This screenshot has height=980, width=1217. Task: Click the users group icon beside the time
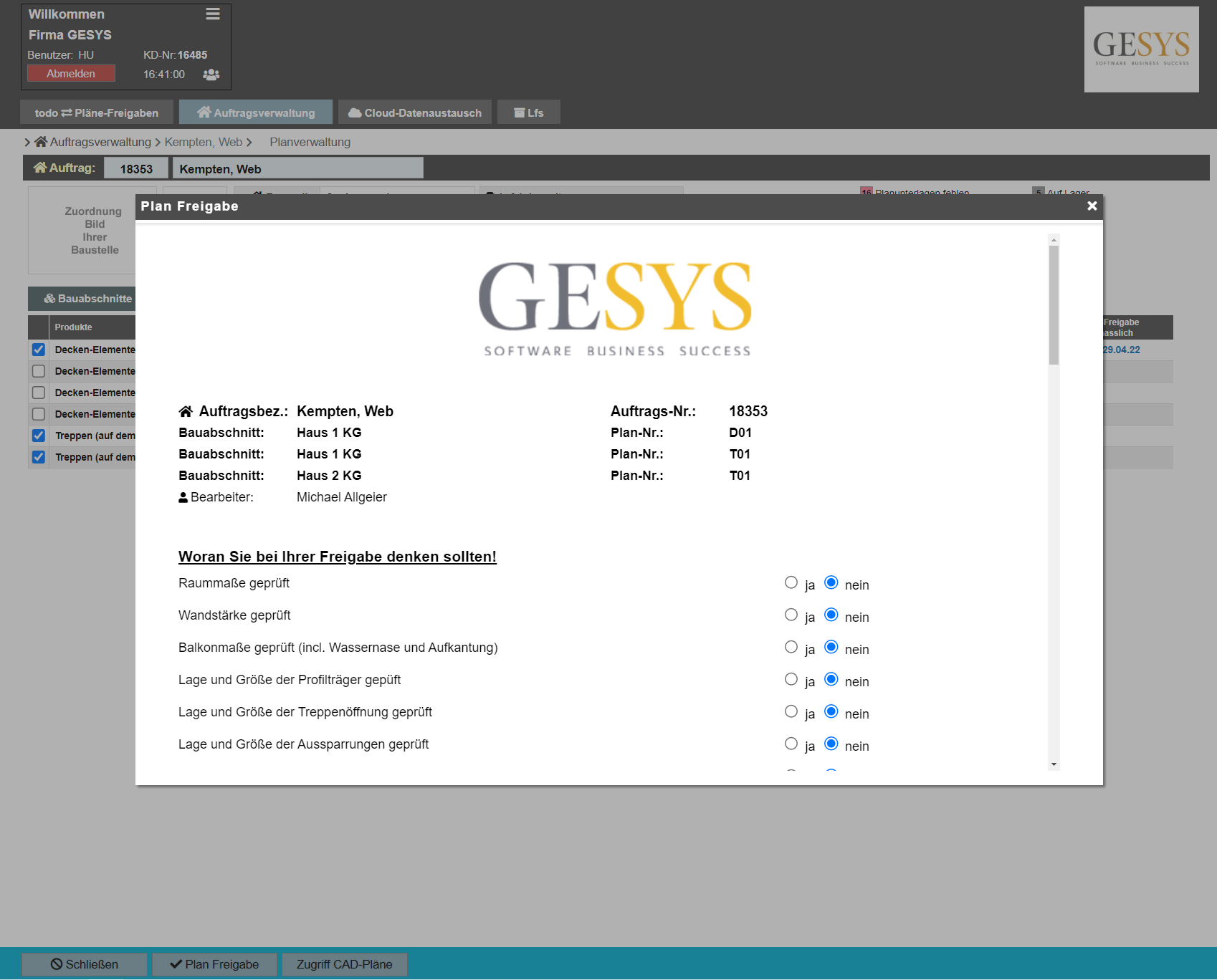pyautogui.click(x=211, y=75)
